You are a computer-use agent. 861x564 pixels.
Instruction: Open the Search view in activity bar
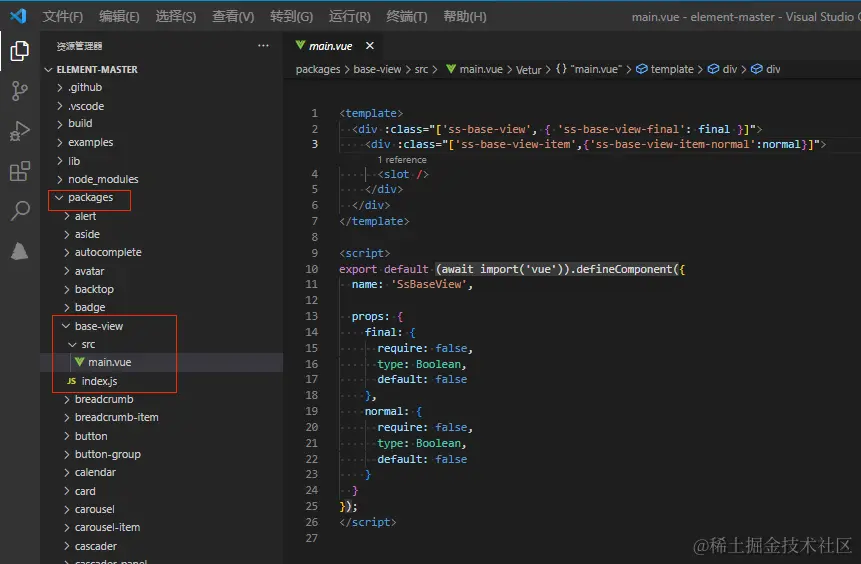coord(20,210)
